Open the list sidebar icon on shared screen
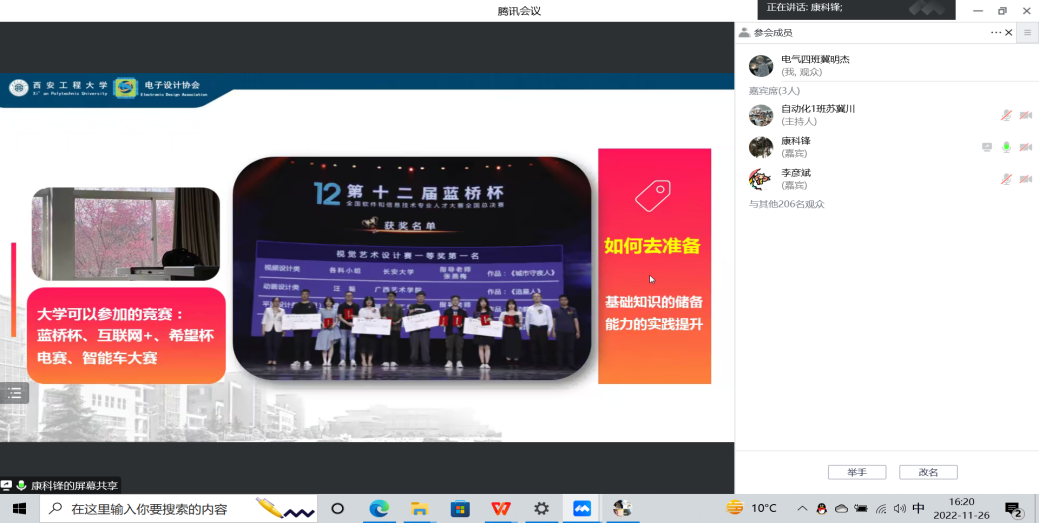 point(14,393)
